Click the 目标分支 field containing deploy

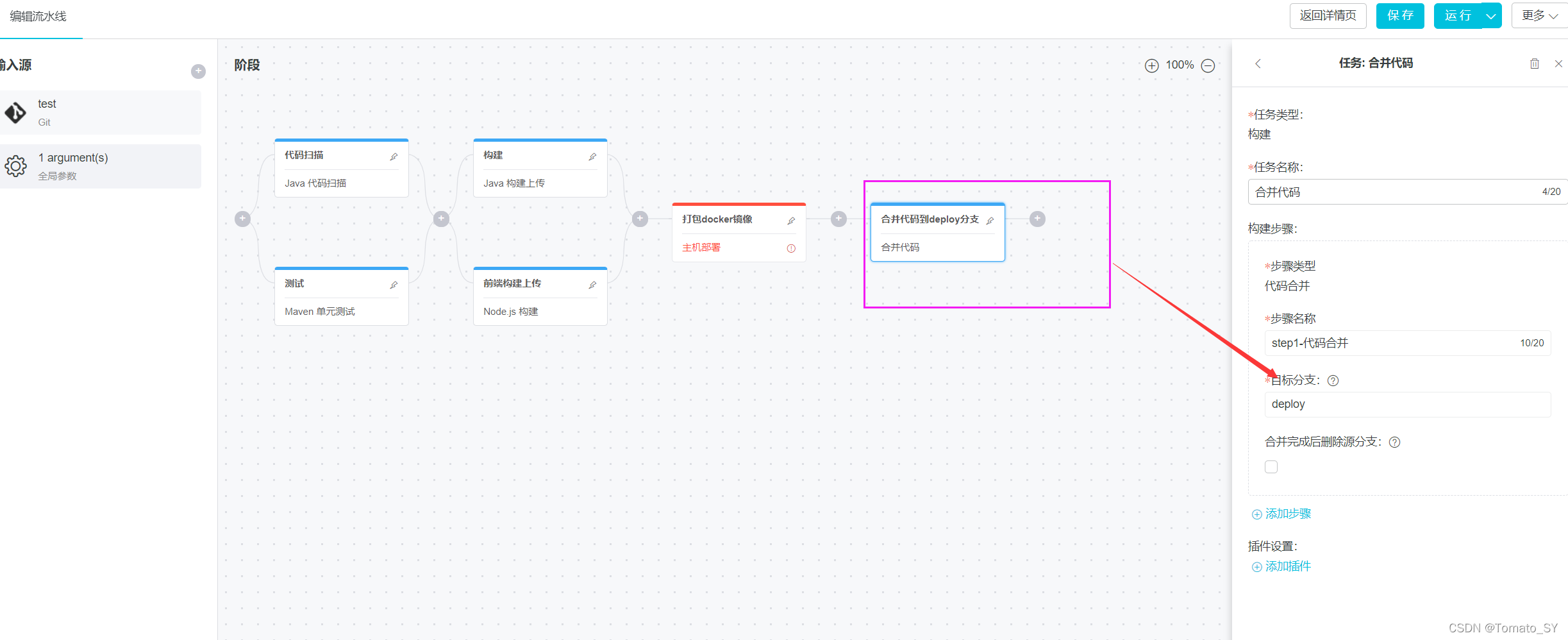tap(1408, 405)
